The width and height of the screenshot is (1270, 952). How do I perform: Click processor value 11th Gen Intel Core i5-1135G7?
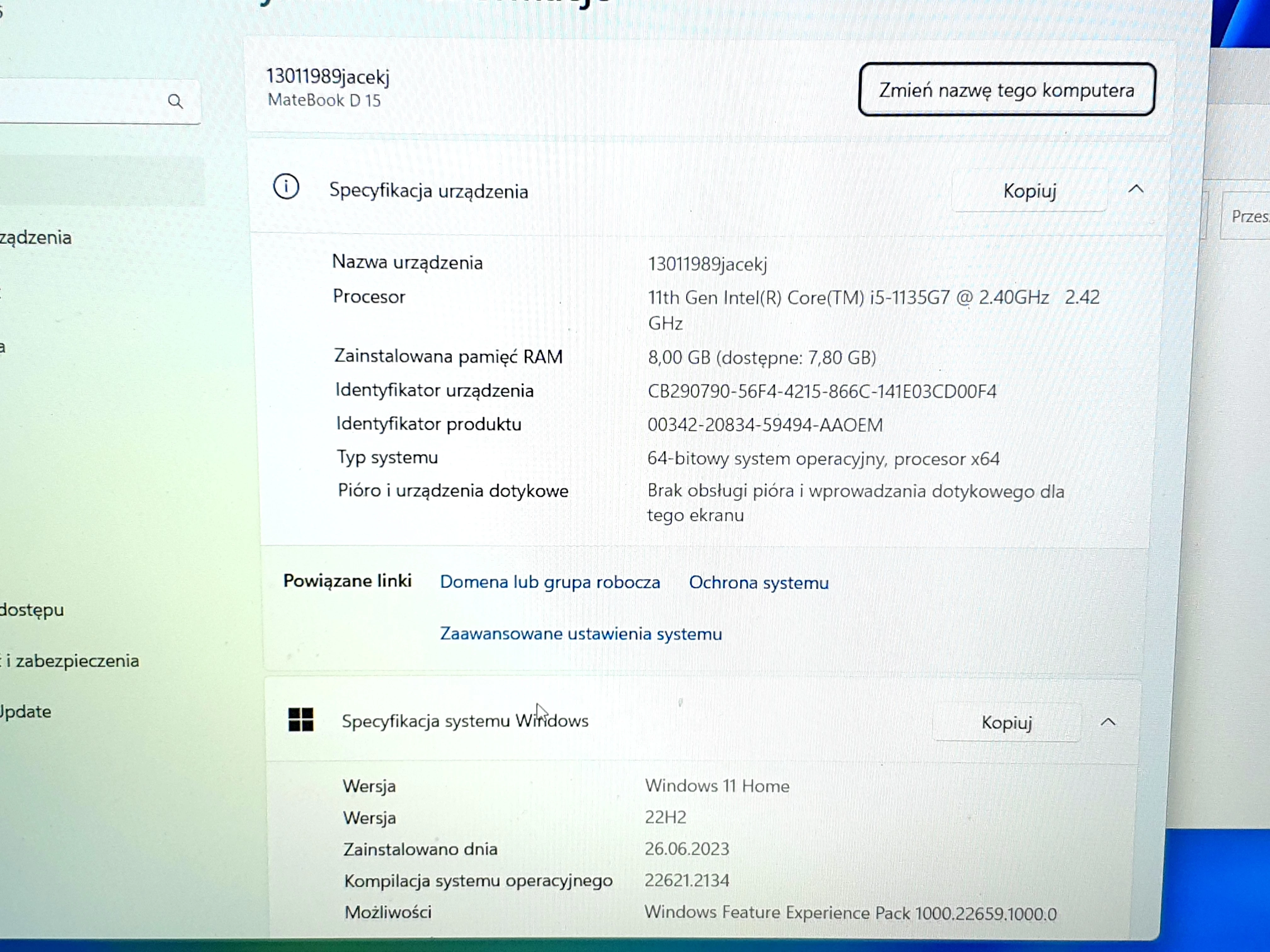pos(874,310)
